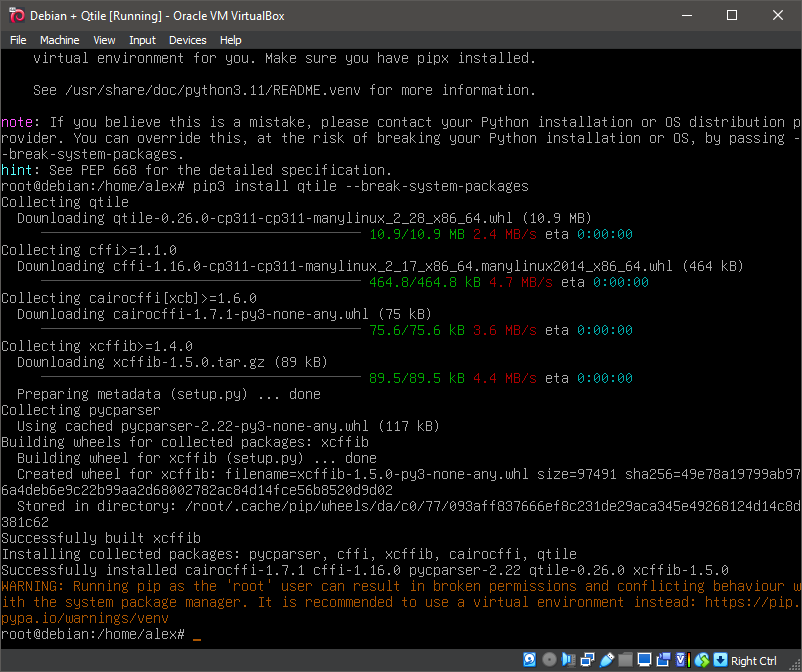The height and width of the screenshot is (672, 802).
Task: Open the Devices menu
Action: coord(186,40)
